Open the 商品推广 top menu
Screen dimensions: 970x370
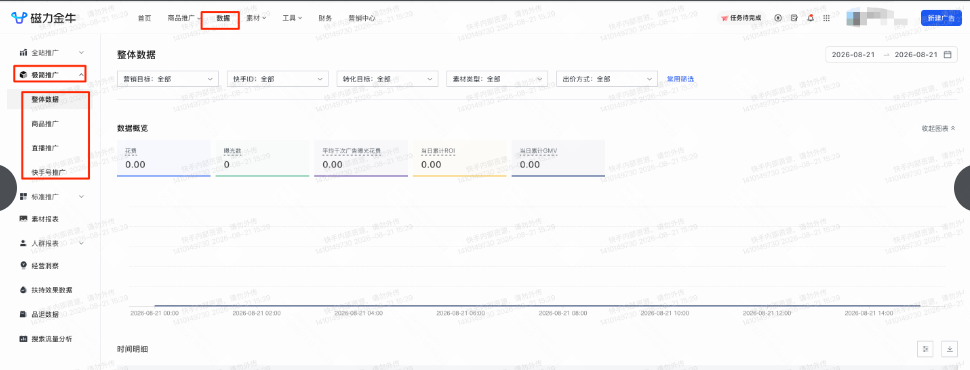pyautogui.click(x=184, y=19)
